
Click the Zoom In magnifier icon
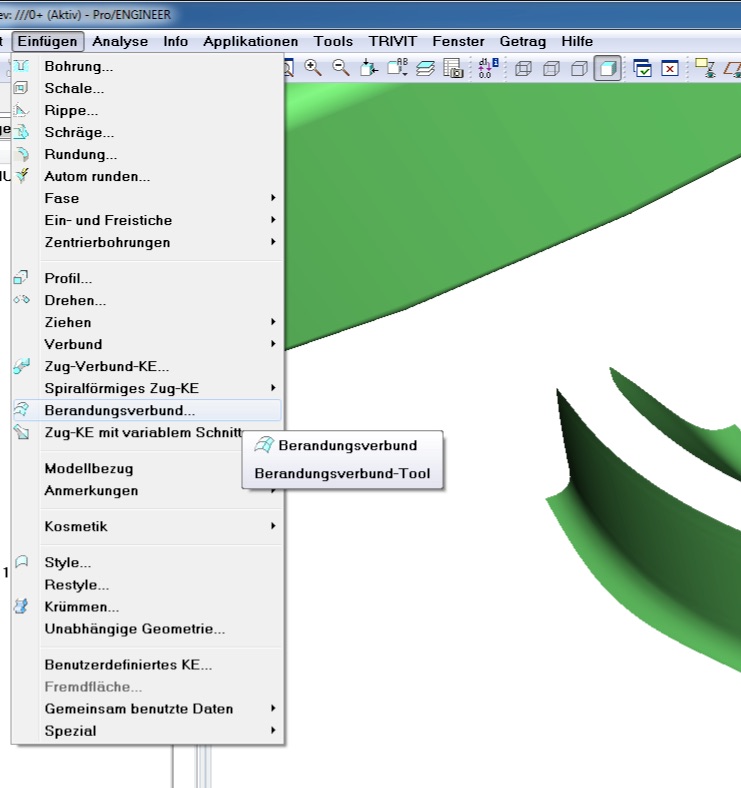pos(313,68)
